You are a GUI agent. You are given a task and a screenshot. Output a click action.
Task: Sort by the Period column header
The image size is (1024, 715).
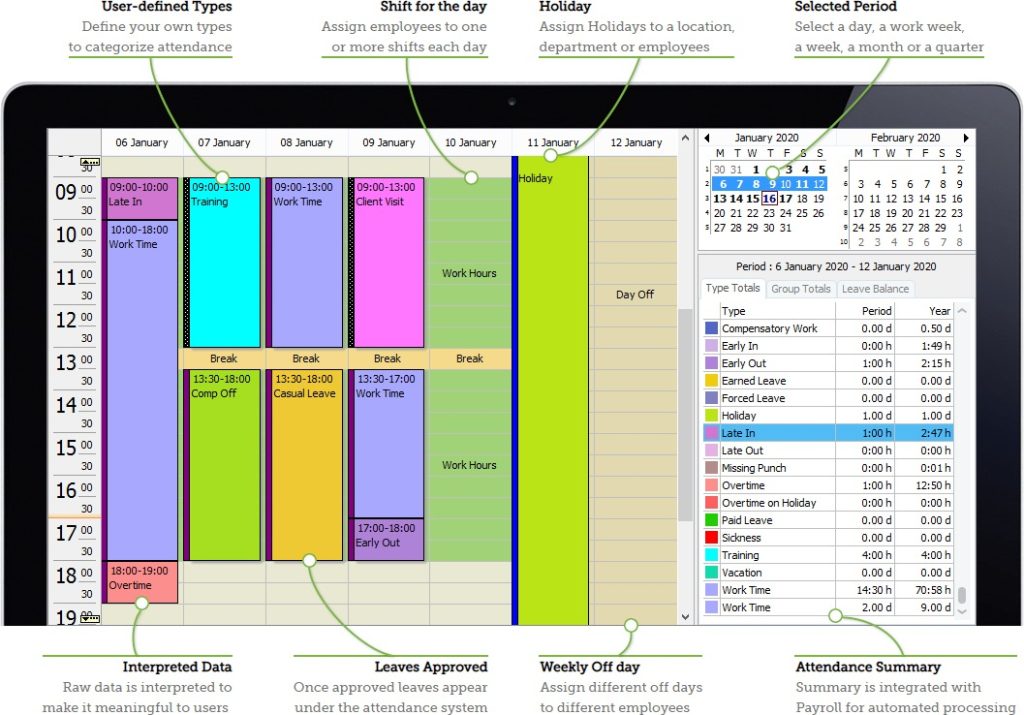[876, 311]
